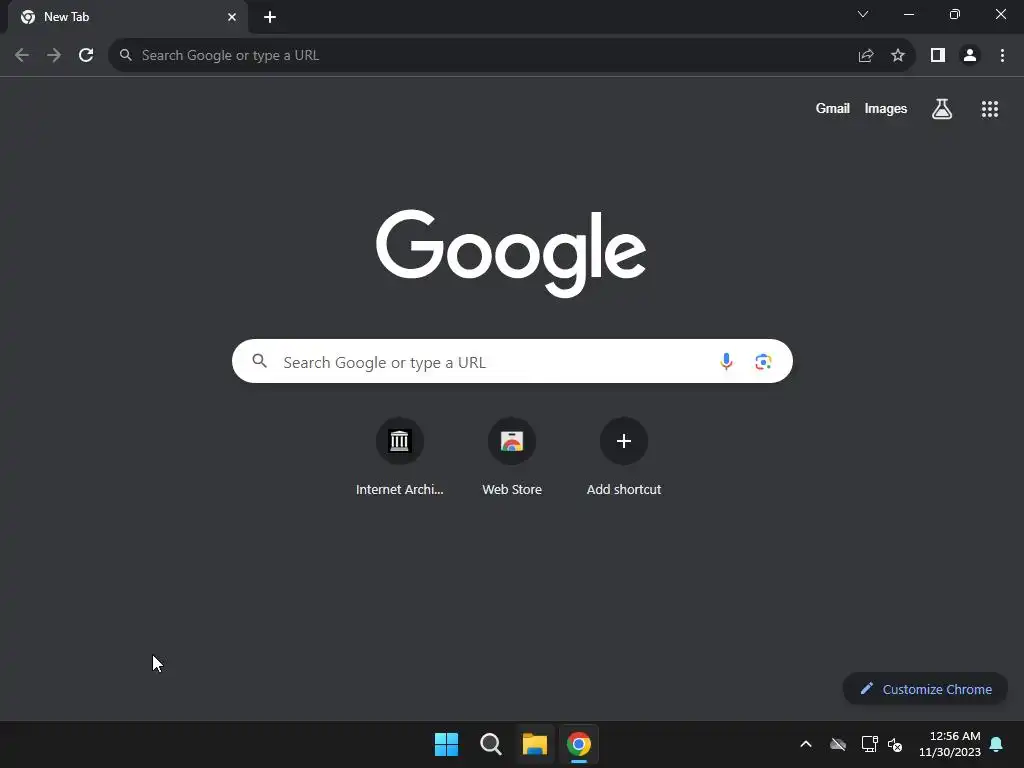This screenshot has width=1024, height=768.
Task: Click the magnifier in Google search box
Action: coord(260,361)
